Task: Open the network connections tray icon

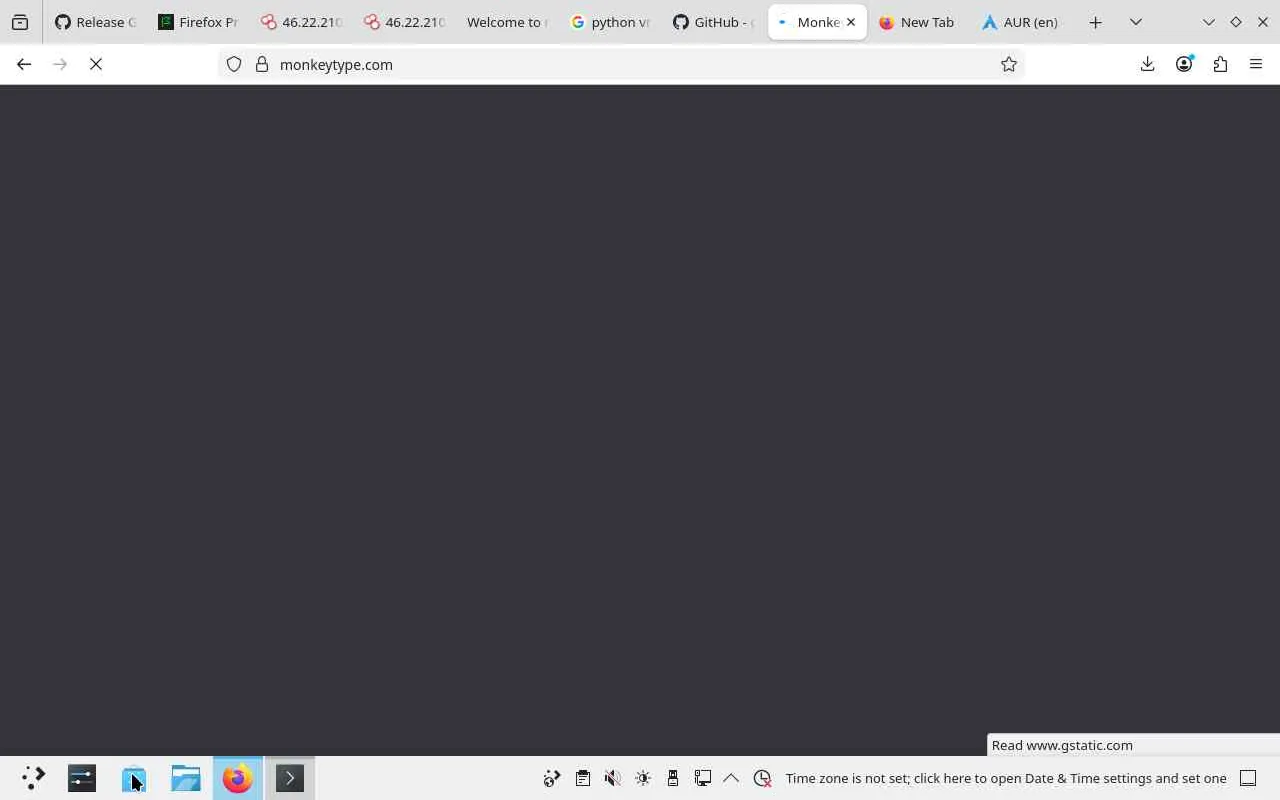Action: point(703,778)
